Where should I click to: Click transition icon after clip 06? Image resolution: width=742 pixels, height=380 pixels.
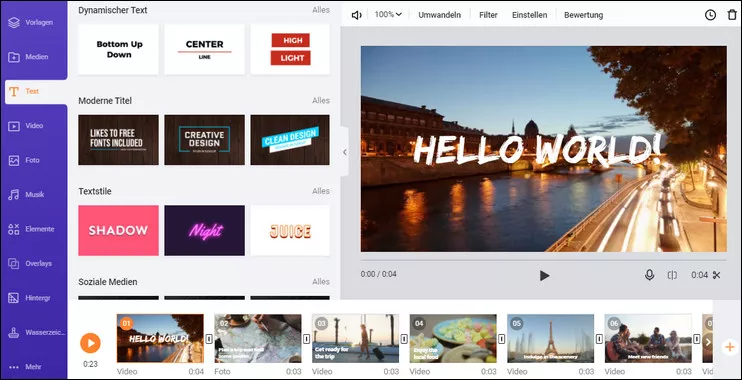click(x=697, y=339)
